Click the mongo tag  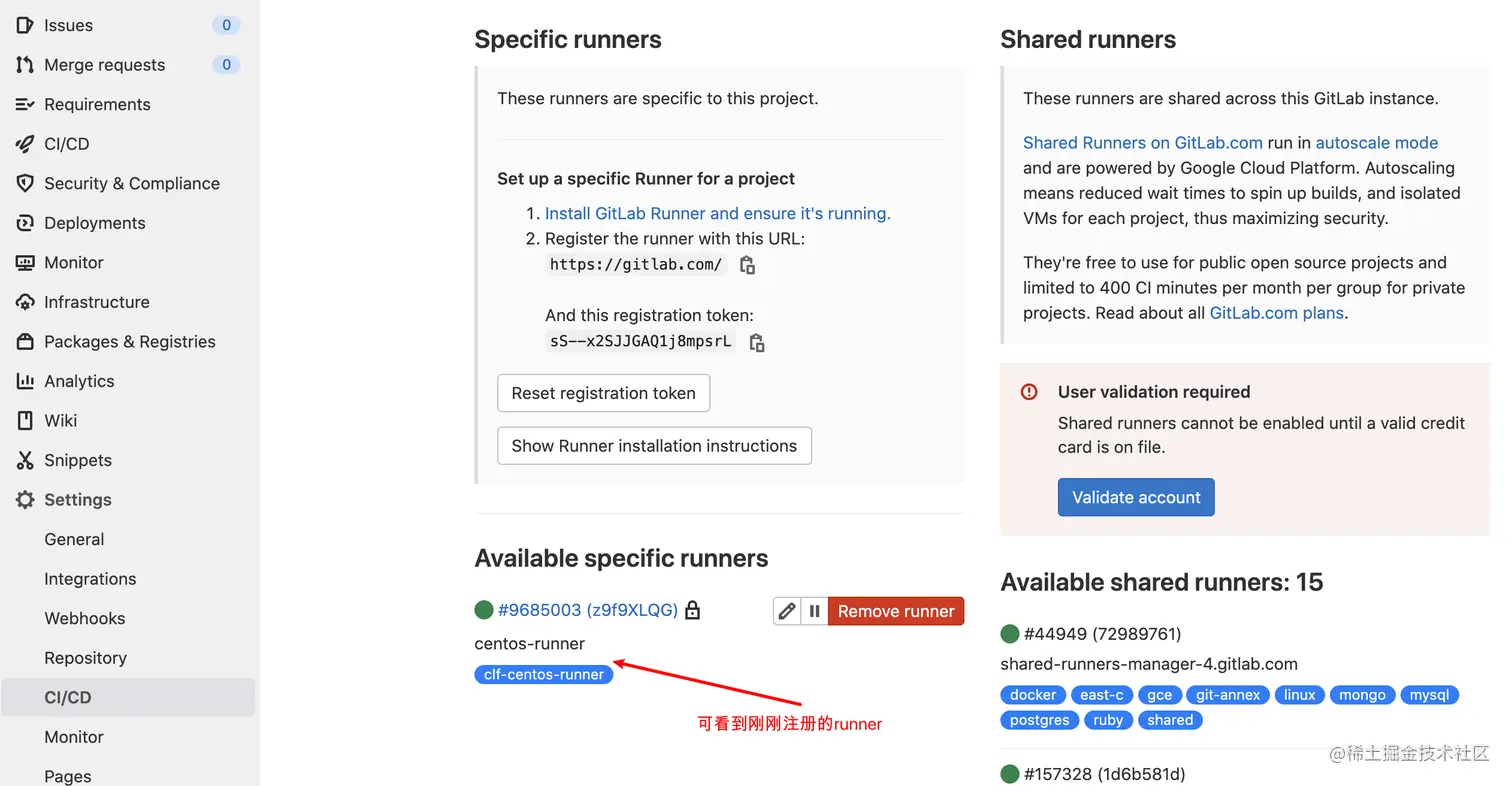(1362, 695)
